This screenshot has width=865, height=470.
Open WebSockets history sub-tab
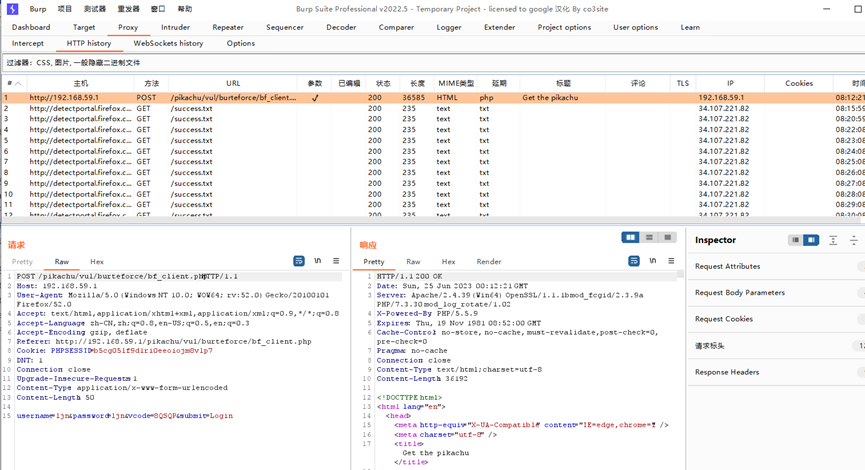pos(168,43)
